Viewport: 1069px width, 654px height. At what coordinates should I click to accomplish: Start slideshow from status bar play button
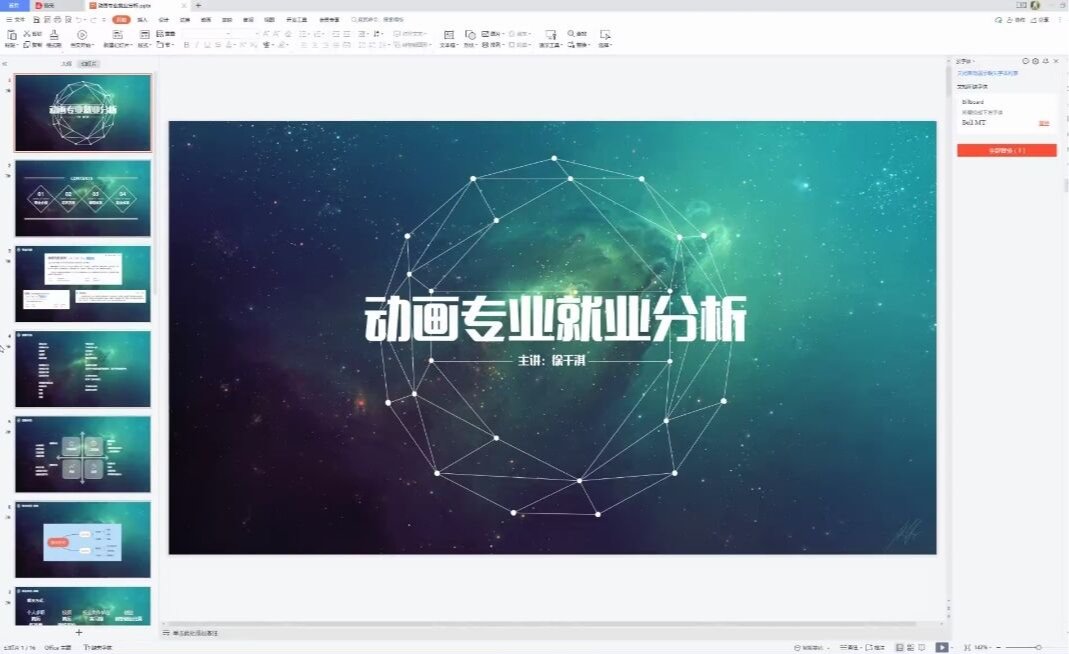click(x=941, y=647)
